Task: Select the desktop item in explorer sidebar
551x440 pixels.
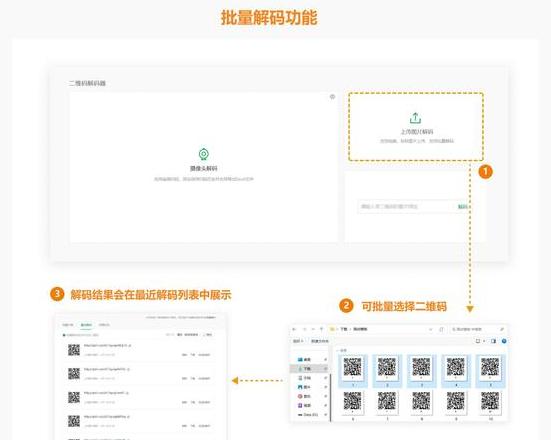Action: pyautogui.click(x=308, y=360)
